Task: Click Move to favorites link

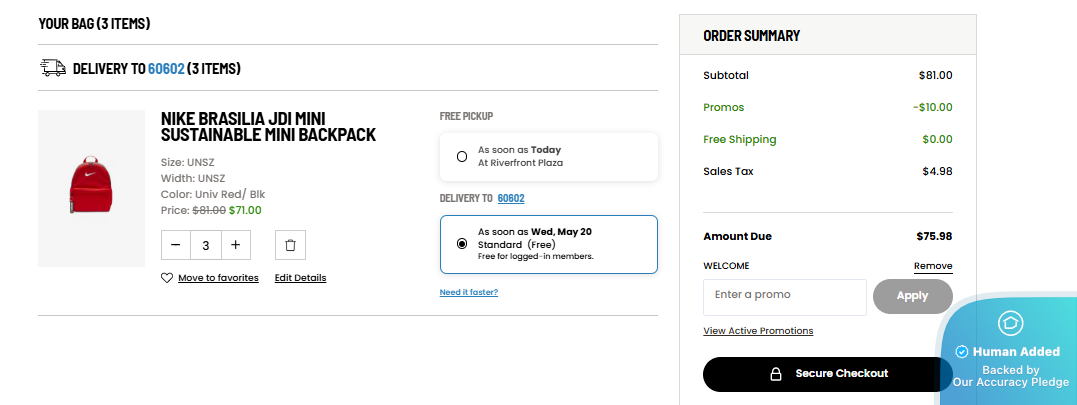Action: 218,278
